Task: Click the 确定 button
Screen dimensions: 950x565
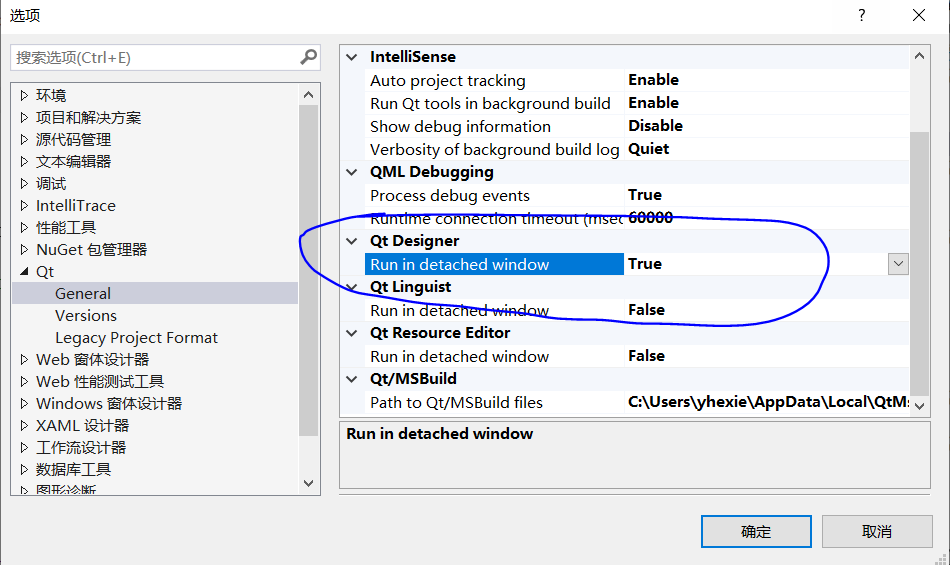Action: pos(756,532)
